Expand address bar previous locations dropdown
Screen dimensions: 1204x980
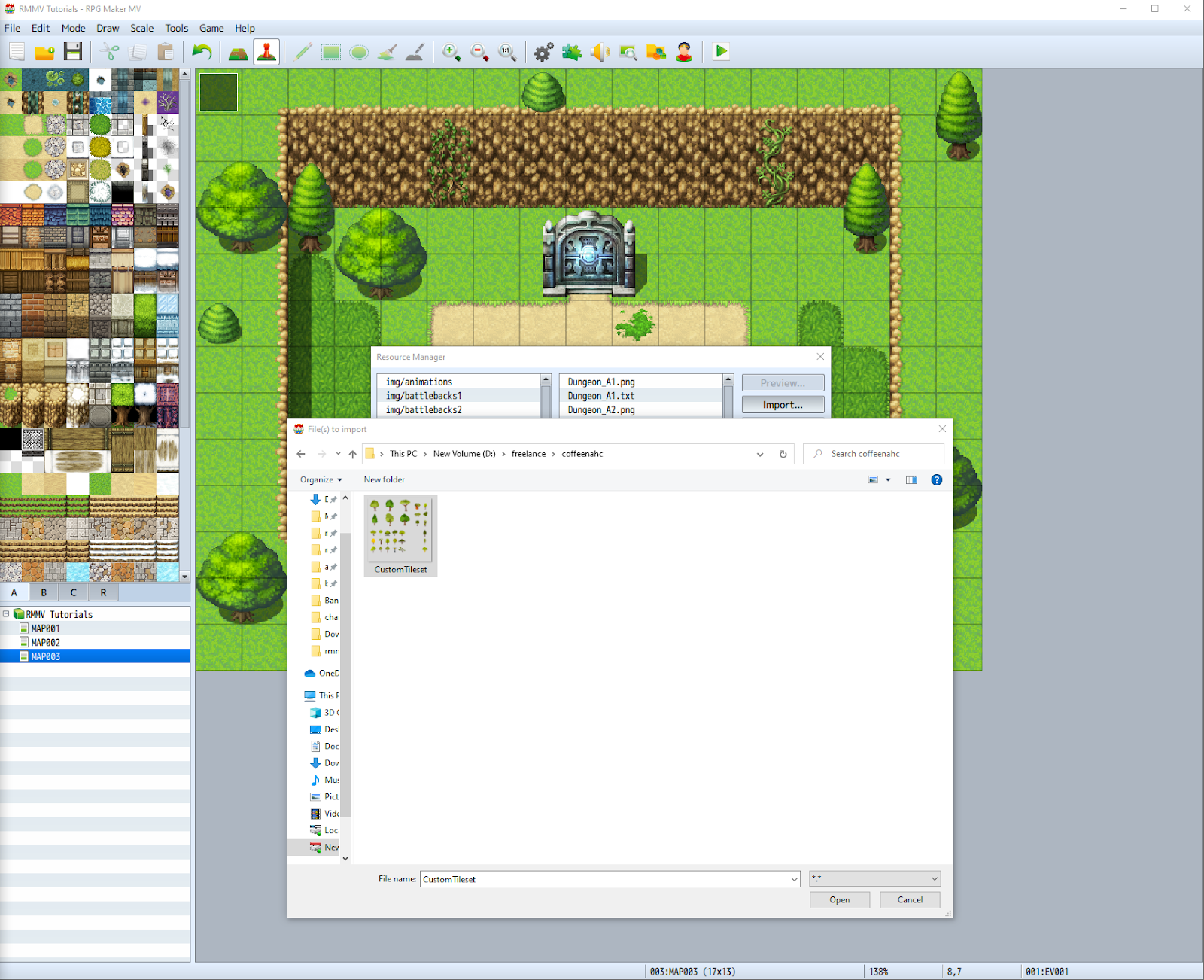click(760, 454)
